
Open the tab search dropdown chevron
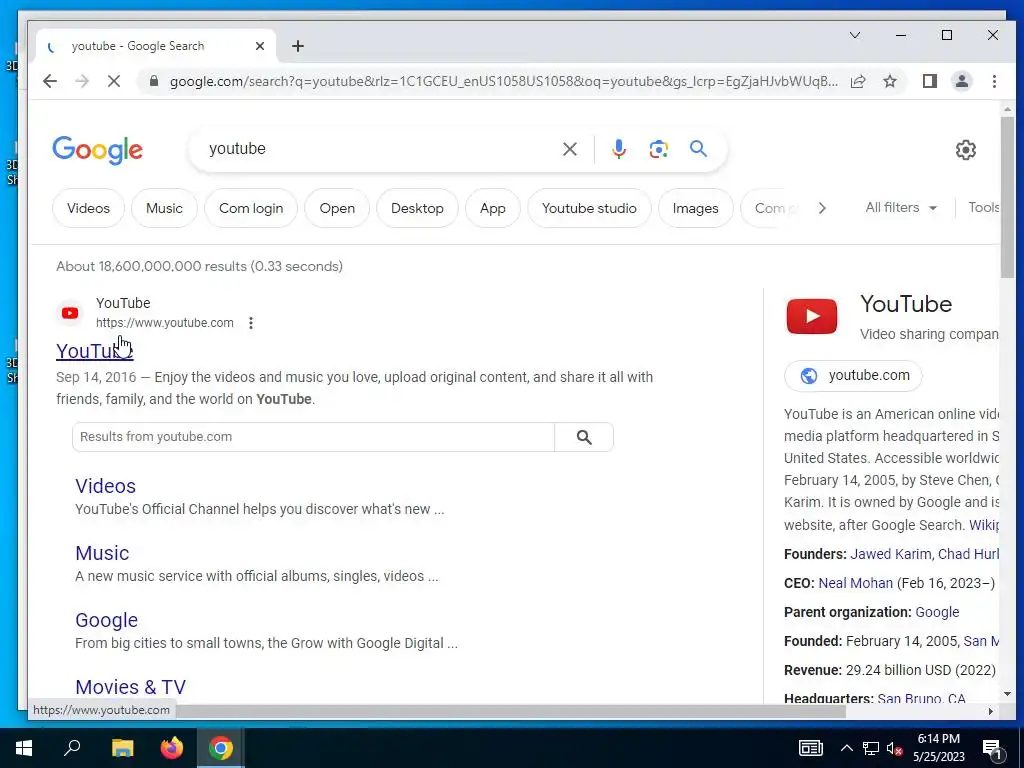(x=854, y=35)
